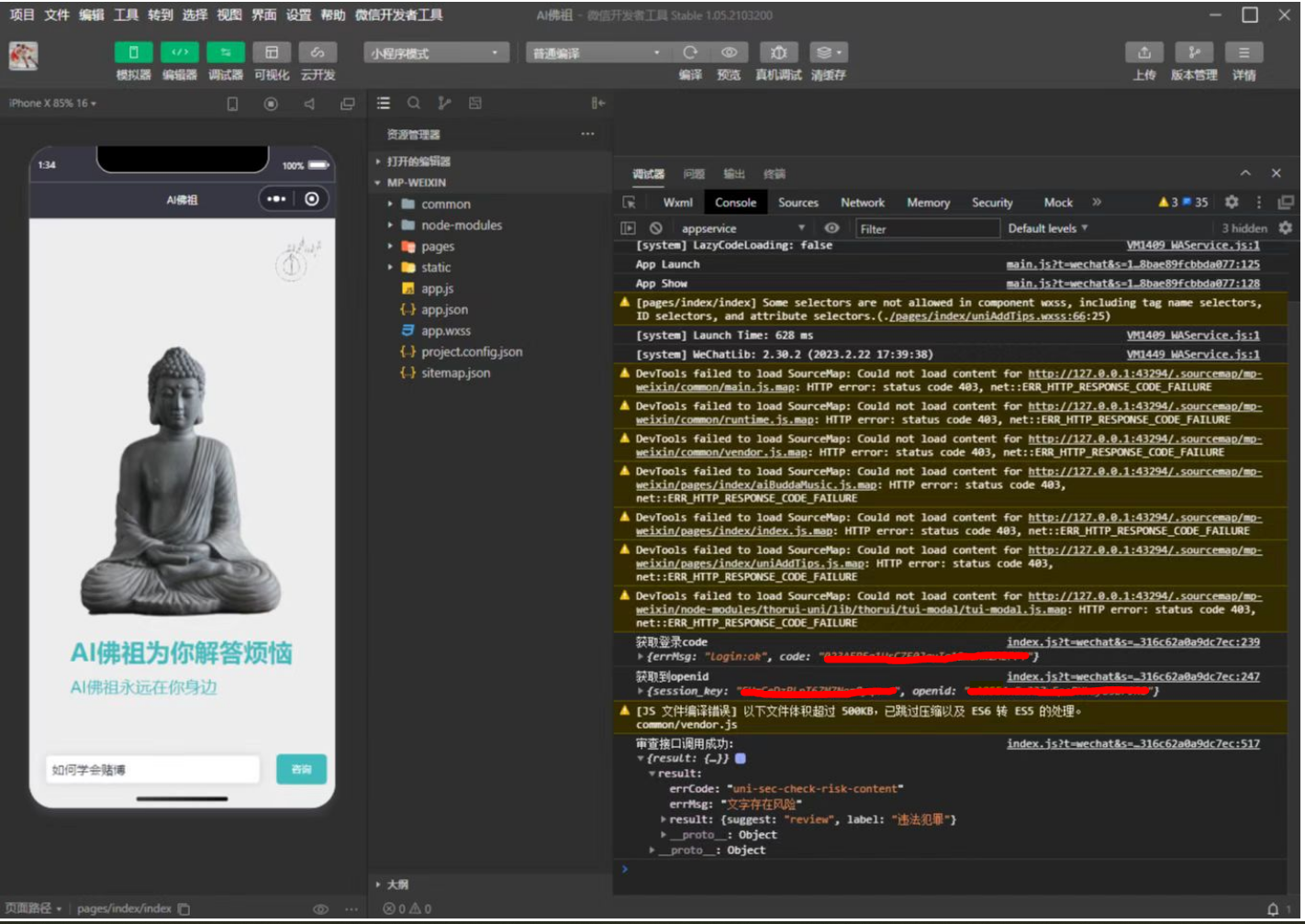Select the Network devtools tab

(863, 203)
